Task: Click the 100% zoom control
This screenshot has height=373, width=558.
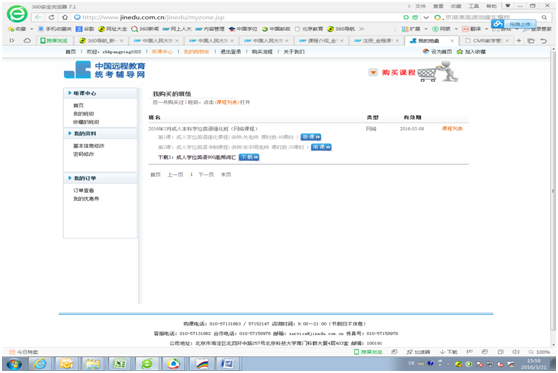Action: click(x=539, y=352)
